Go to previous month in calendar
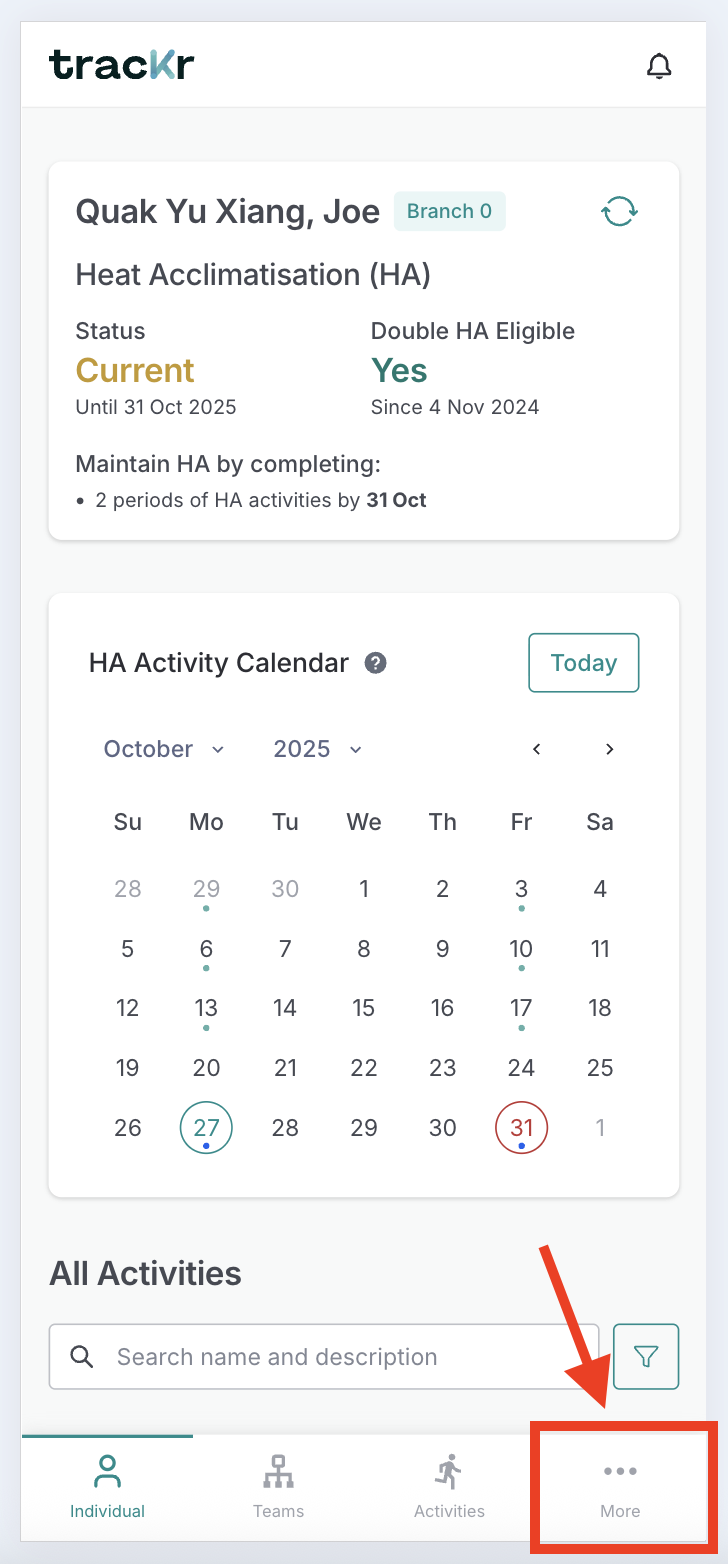Image resolution: width=728 pixels, height=1564 pixels. pyautogui.click(x=537, y=749)
